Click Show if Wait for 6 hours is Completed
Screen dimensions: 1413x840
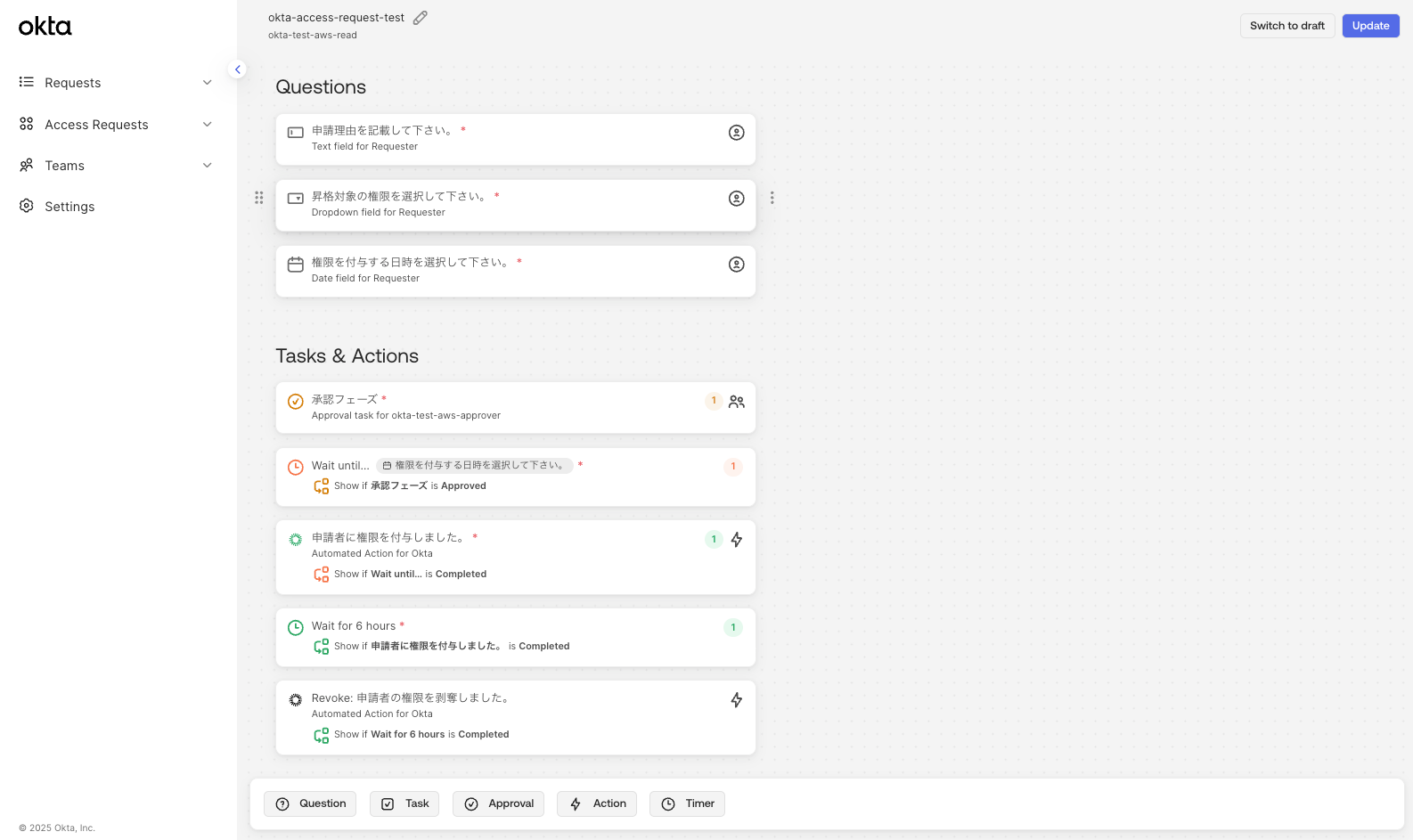(x=421, y=735)
